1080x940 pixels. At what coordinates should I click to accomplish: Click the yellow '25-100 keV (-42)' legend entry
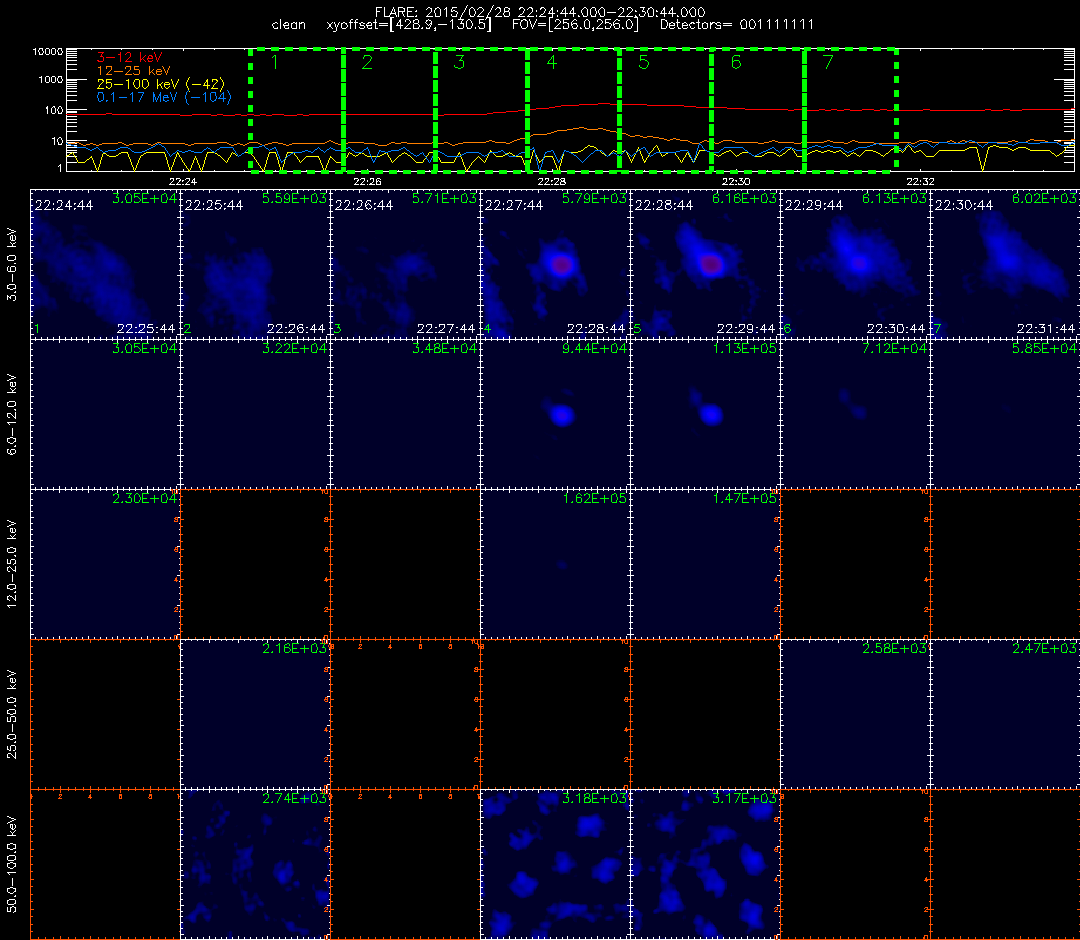tap(160, 84)
